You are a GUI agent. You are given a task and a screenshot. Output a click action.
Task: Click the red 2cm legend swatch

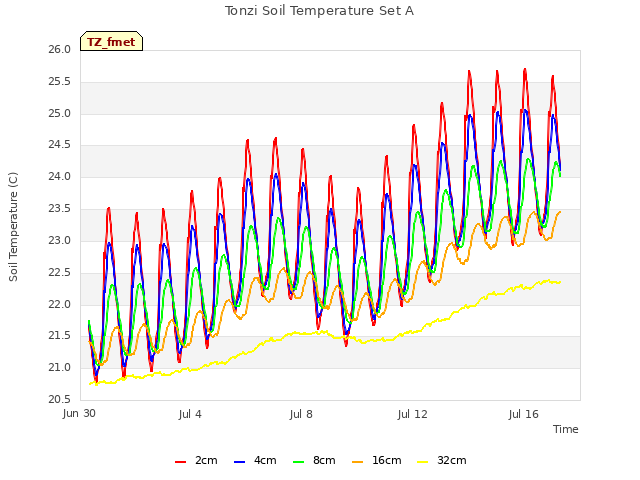point(180,462)
